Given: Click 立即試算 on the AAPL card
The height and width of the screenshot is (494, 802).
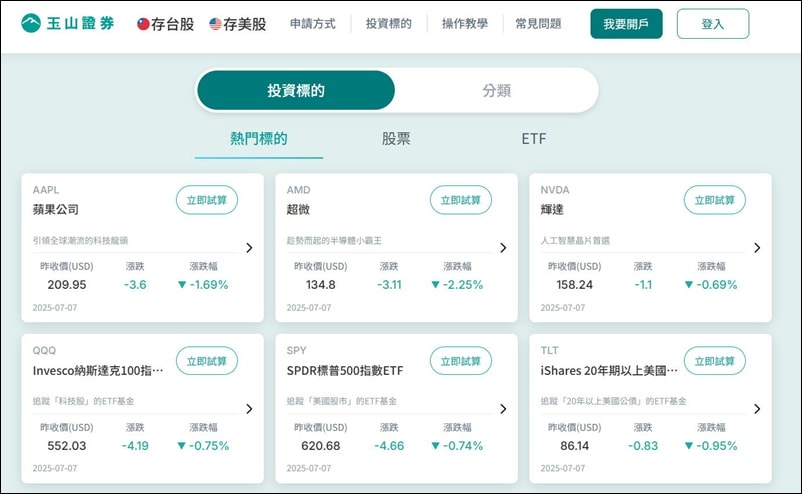Looking at the screenshot, I should point(207,200).
